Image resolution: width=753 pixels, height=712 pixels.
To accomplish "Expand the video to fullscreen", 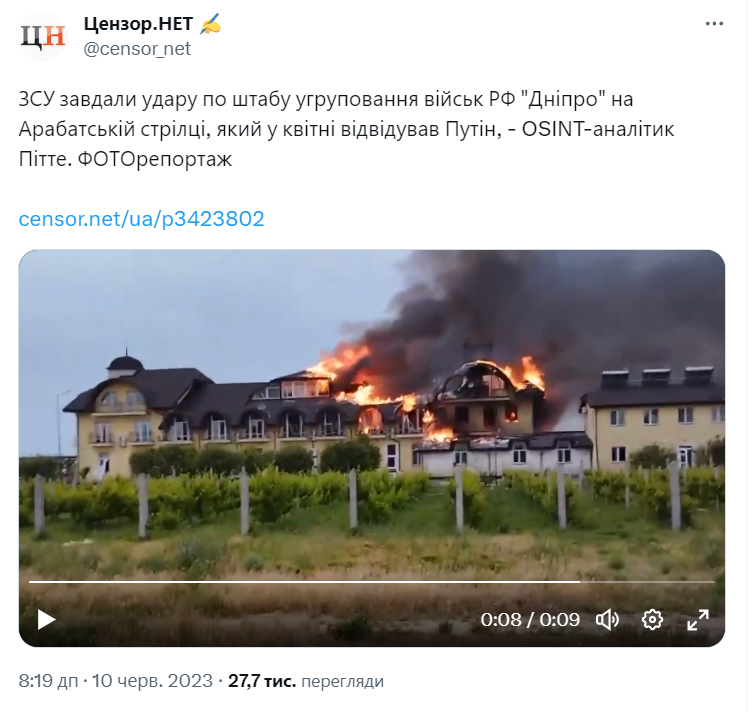I will [x=698, y=620].
